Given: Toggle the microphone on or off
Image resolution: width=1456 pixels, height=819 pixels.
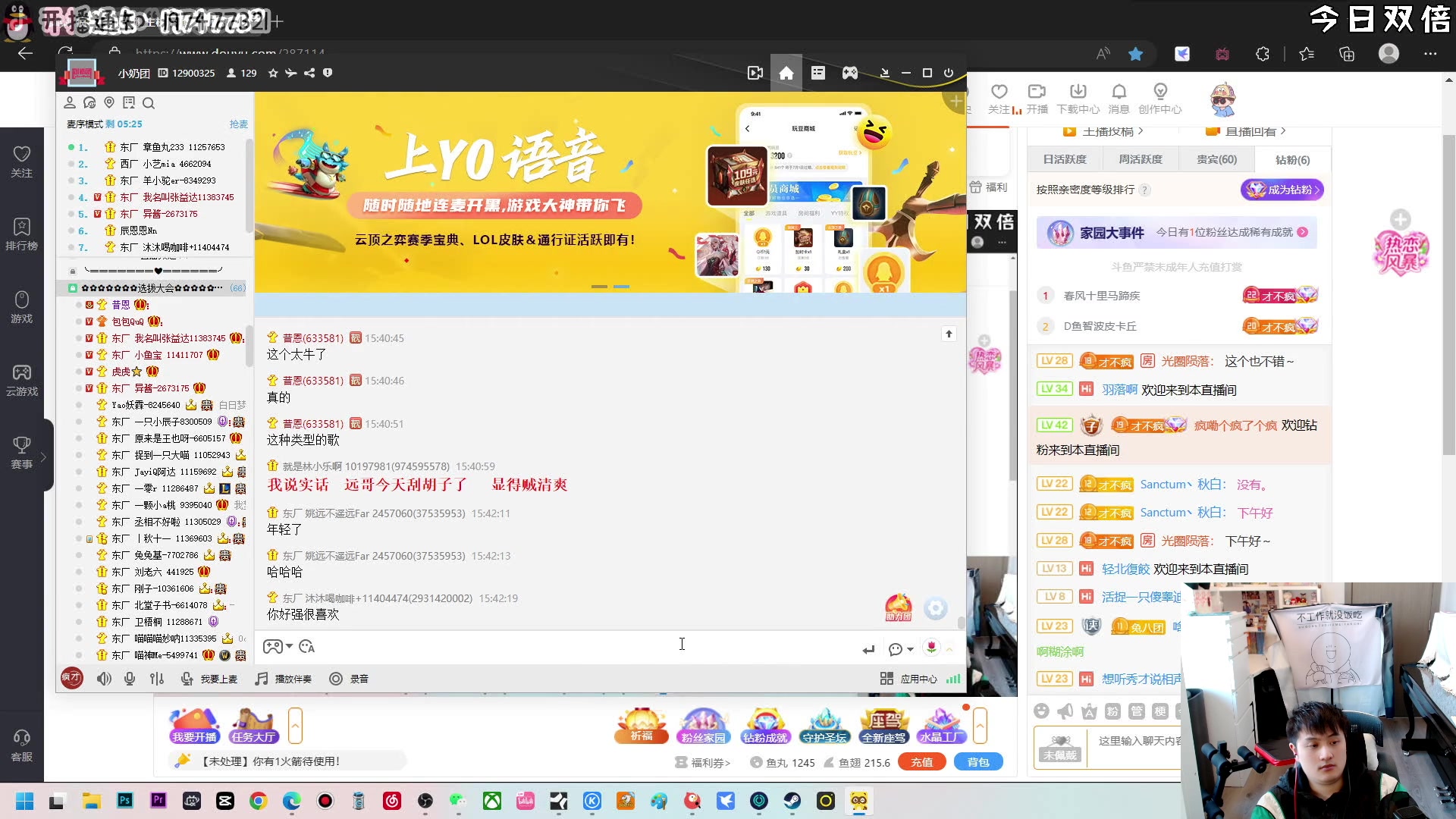Looking at the screenshot, I should pos(130,679).
